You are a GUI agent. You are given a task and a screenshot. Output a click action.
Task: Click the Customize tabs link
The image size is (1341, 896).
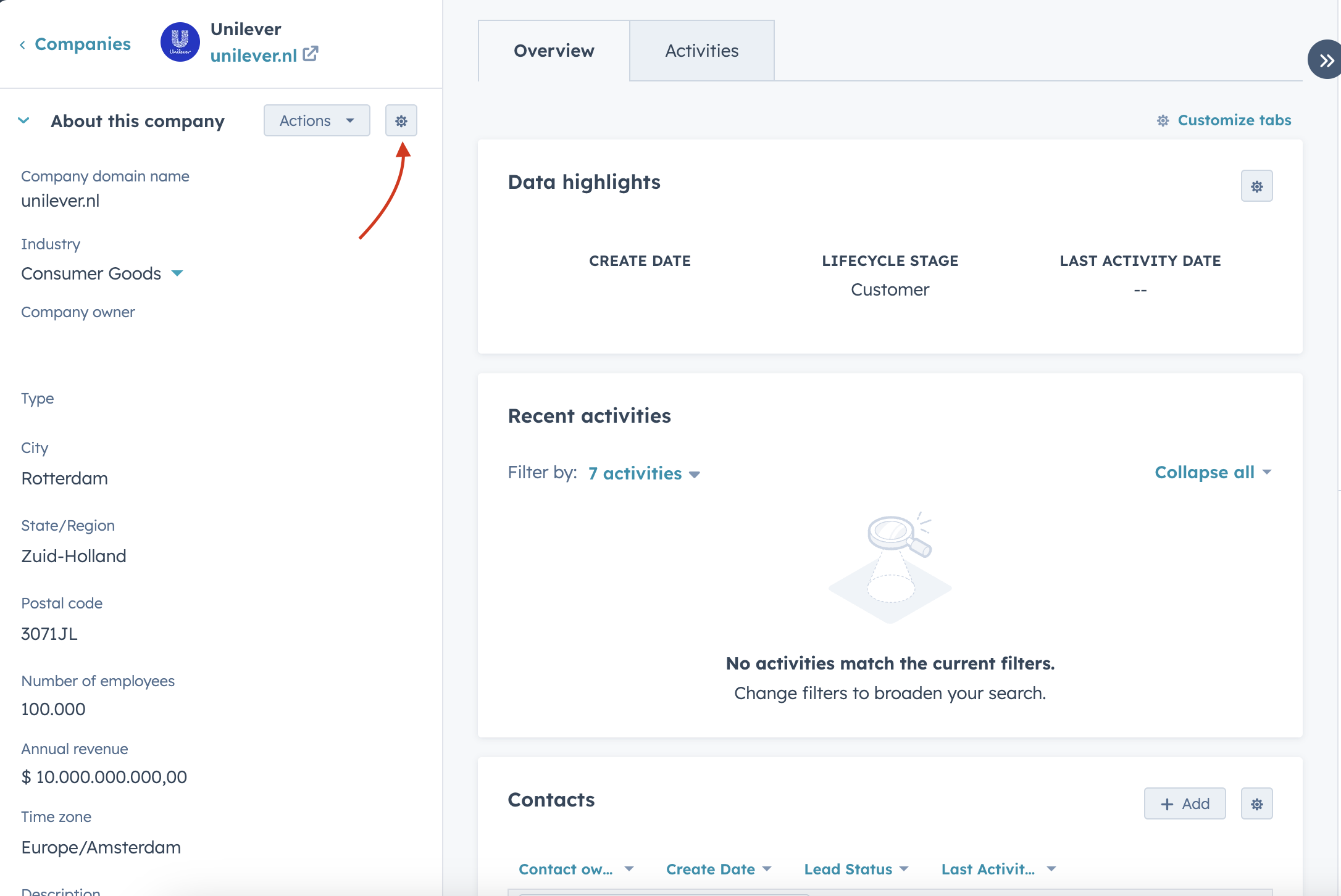pos(1234,120)
